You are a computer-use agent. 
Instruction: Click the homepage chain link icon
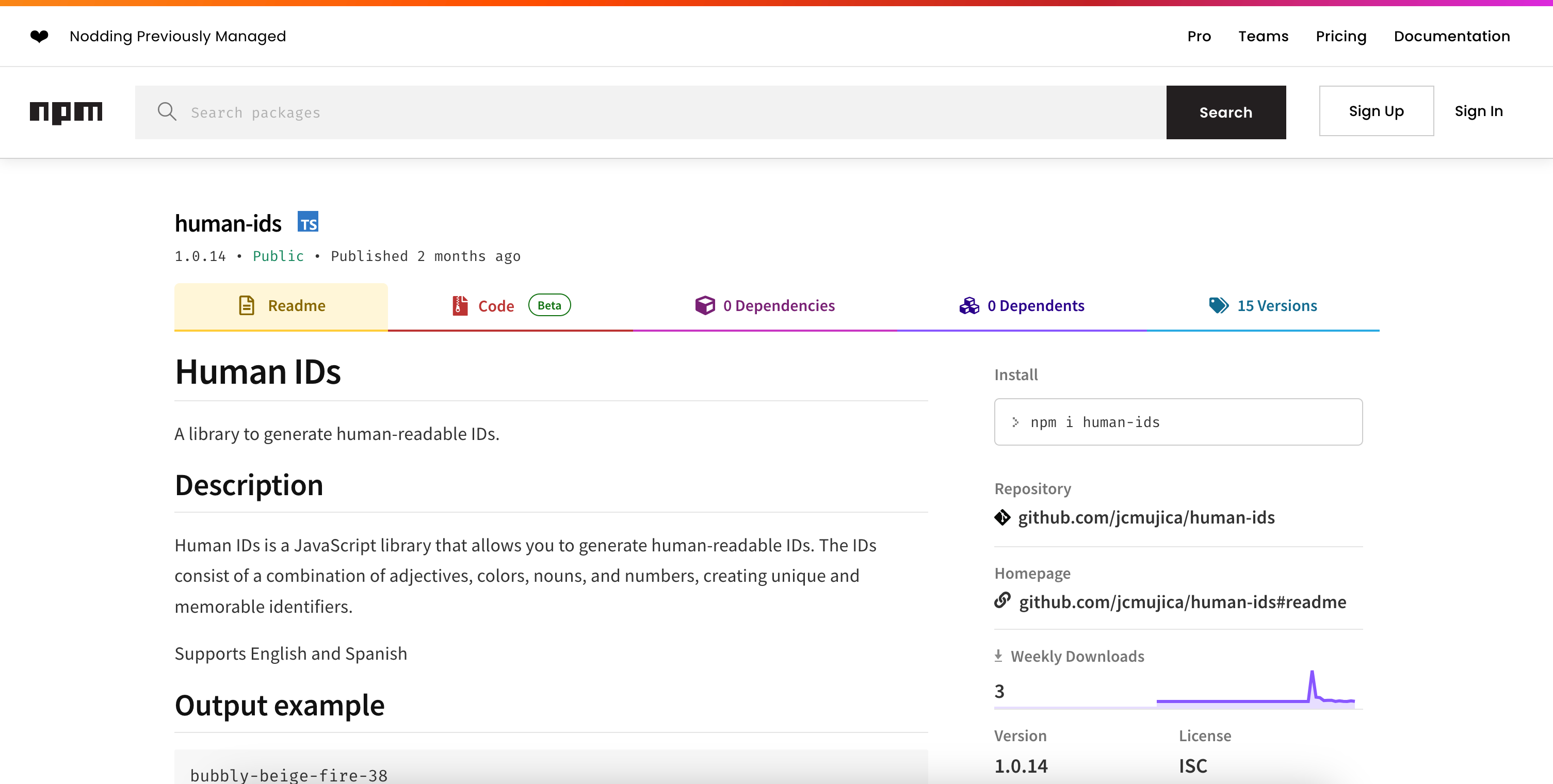[x=1002, y=600]
